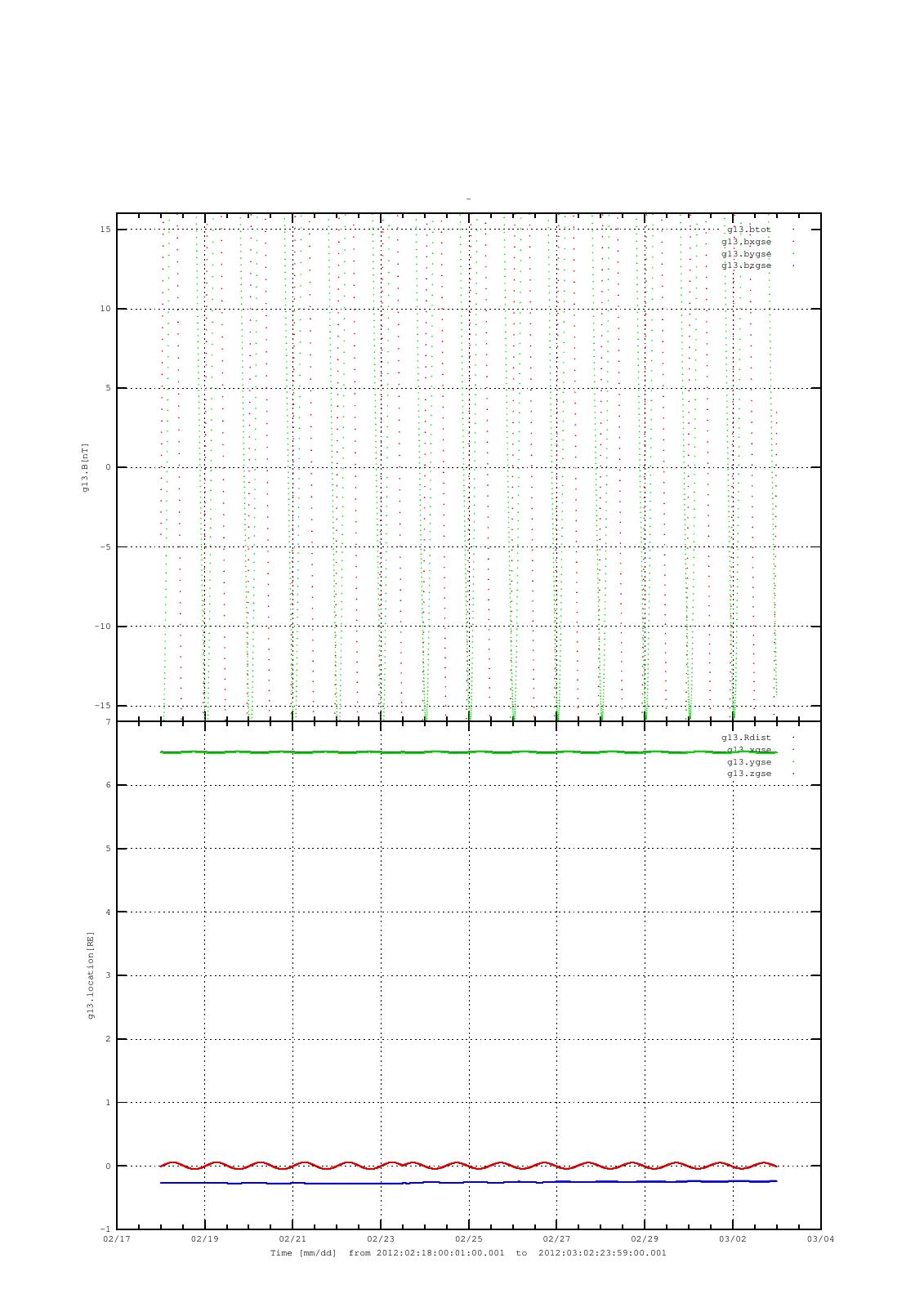
Task: Click the g13.zgse legend entry
Action: 749,774
